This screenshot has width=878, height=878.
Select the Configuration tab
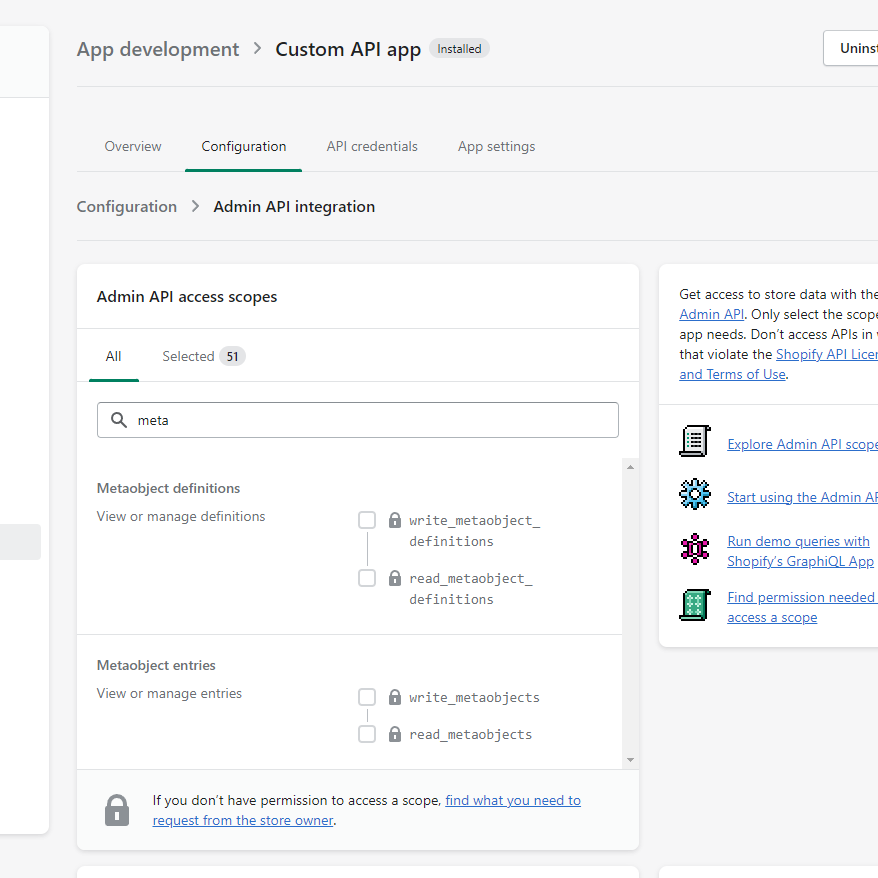[x=244, y=147]
